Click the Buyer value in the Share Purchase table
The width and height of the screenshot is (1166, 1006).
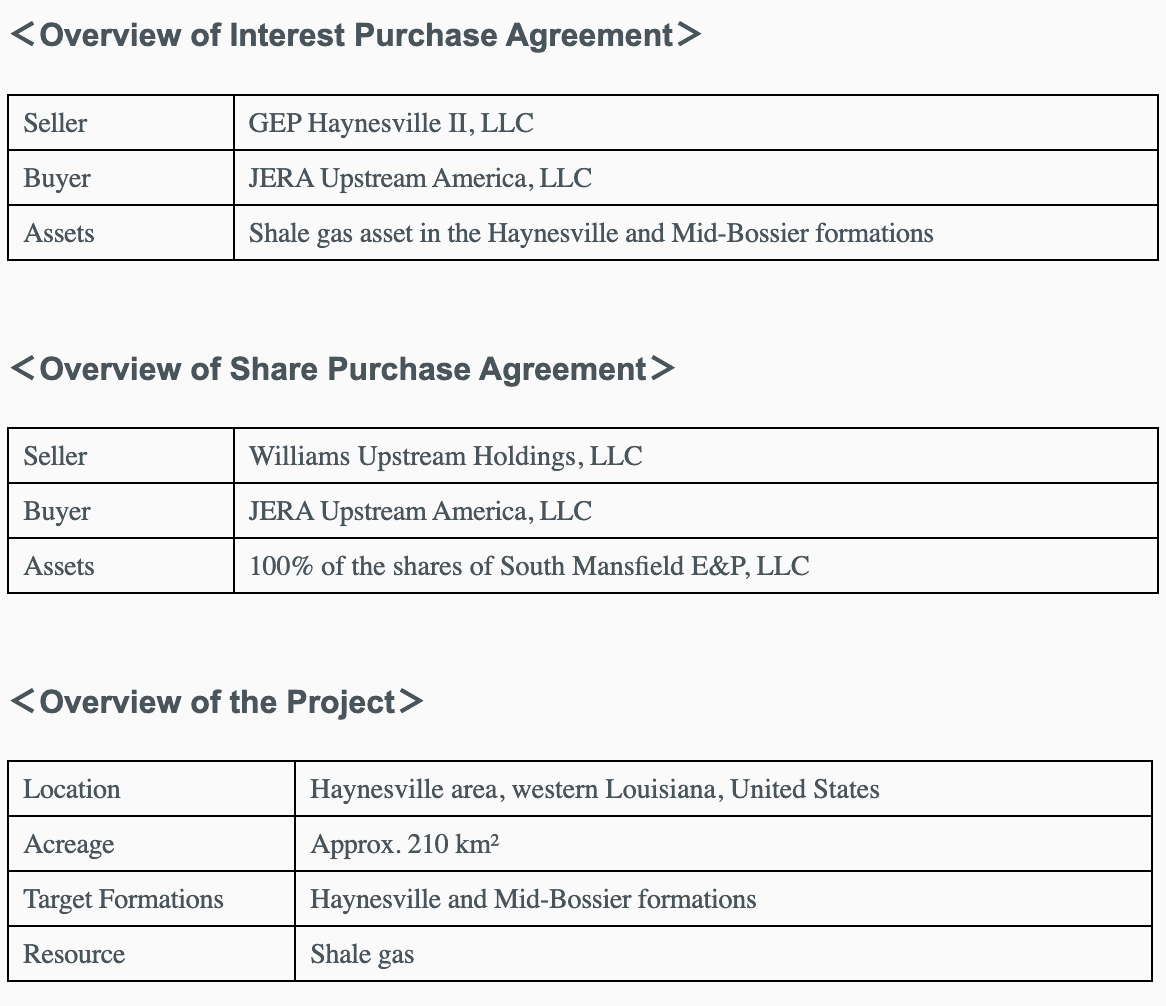420,511
